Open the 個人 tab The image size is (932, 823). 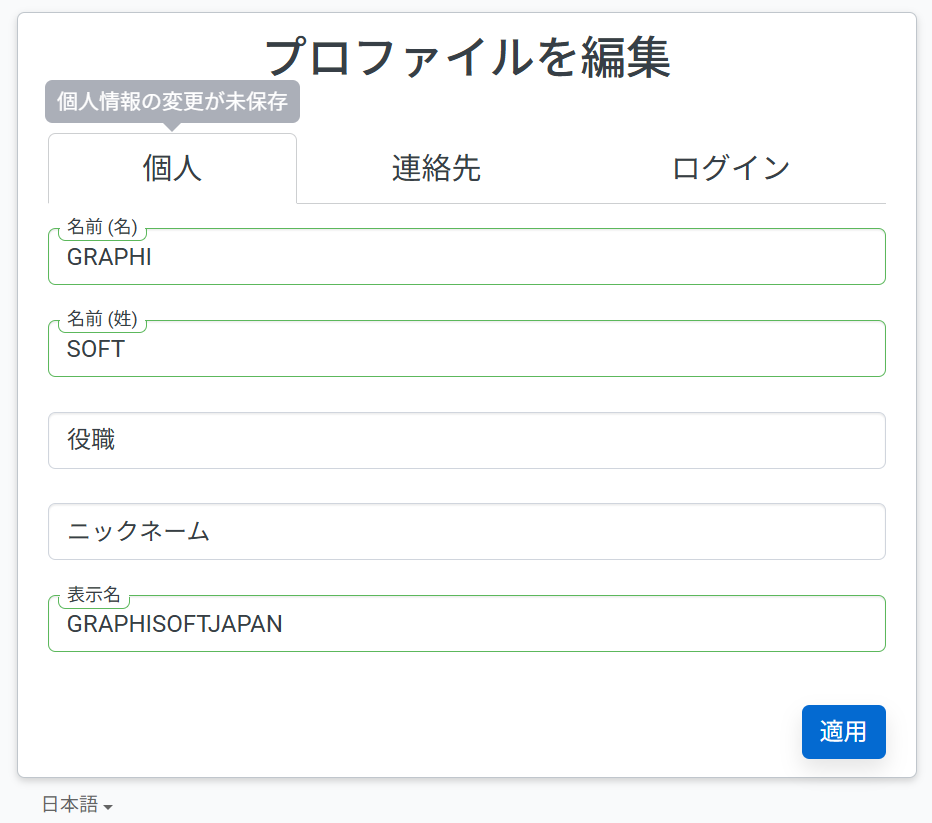coord(172,168)
